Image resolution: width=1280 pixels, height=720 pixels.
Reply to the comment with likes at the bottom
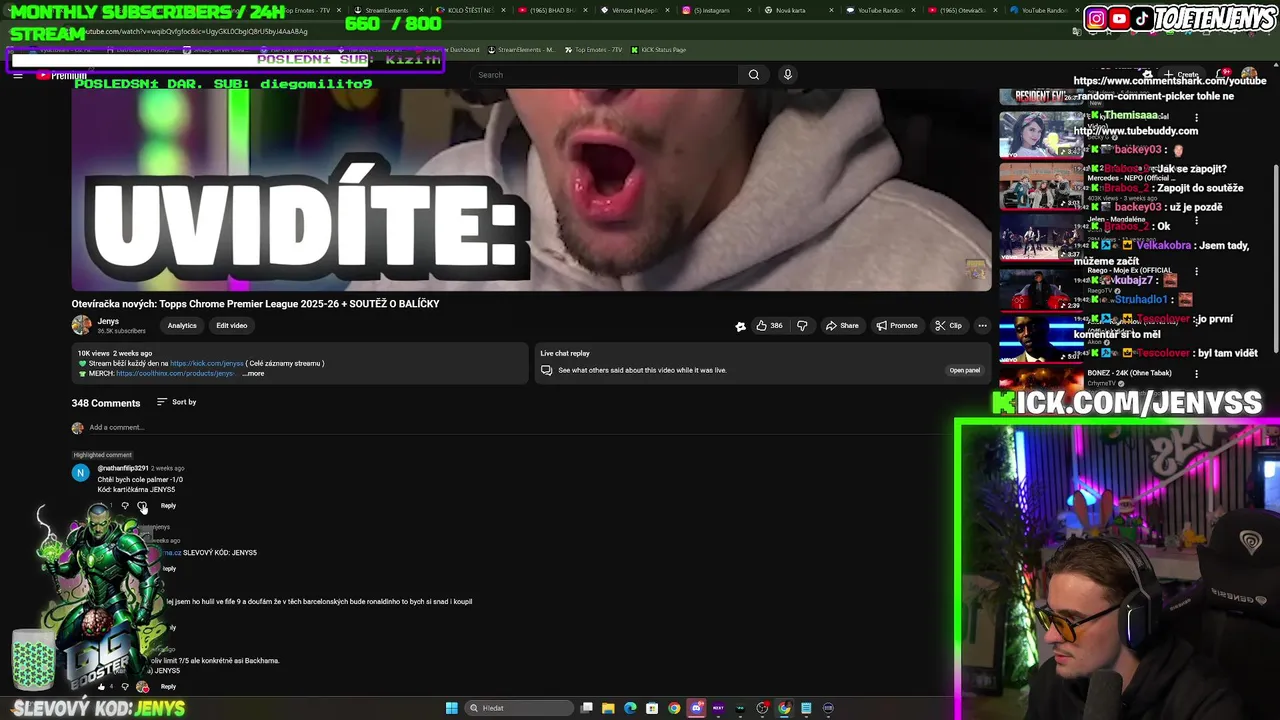tap(168, 686)
